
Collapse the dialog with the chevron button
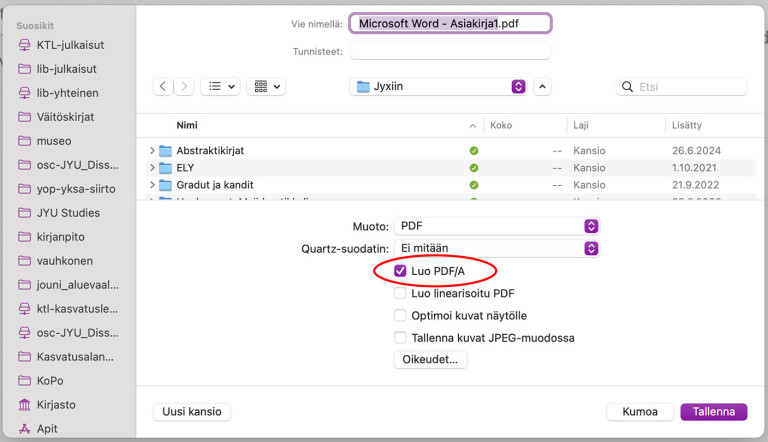point(542,87)
